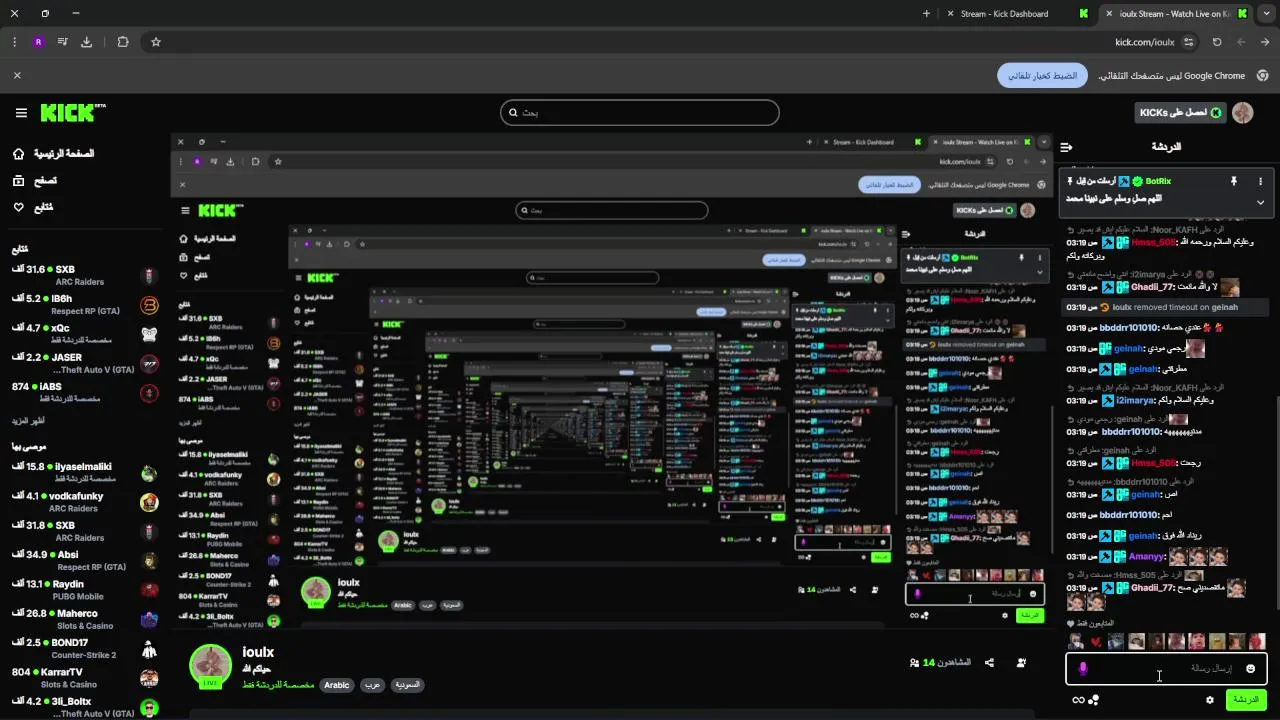Dismiss the default browser notification bar
Screen dimensions: 1280x720
point(17,75)
